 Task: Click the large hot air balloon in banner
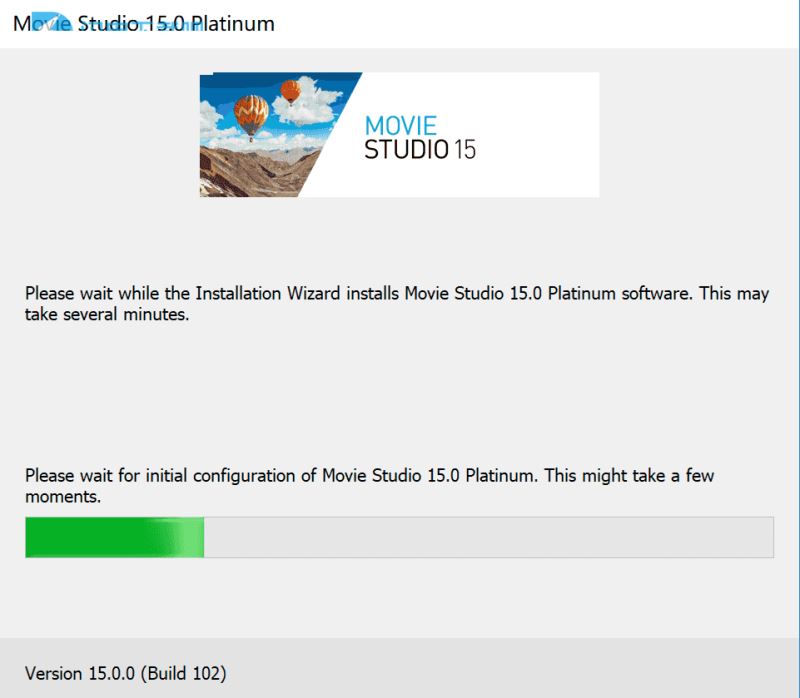(251, 114)
